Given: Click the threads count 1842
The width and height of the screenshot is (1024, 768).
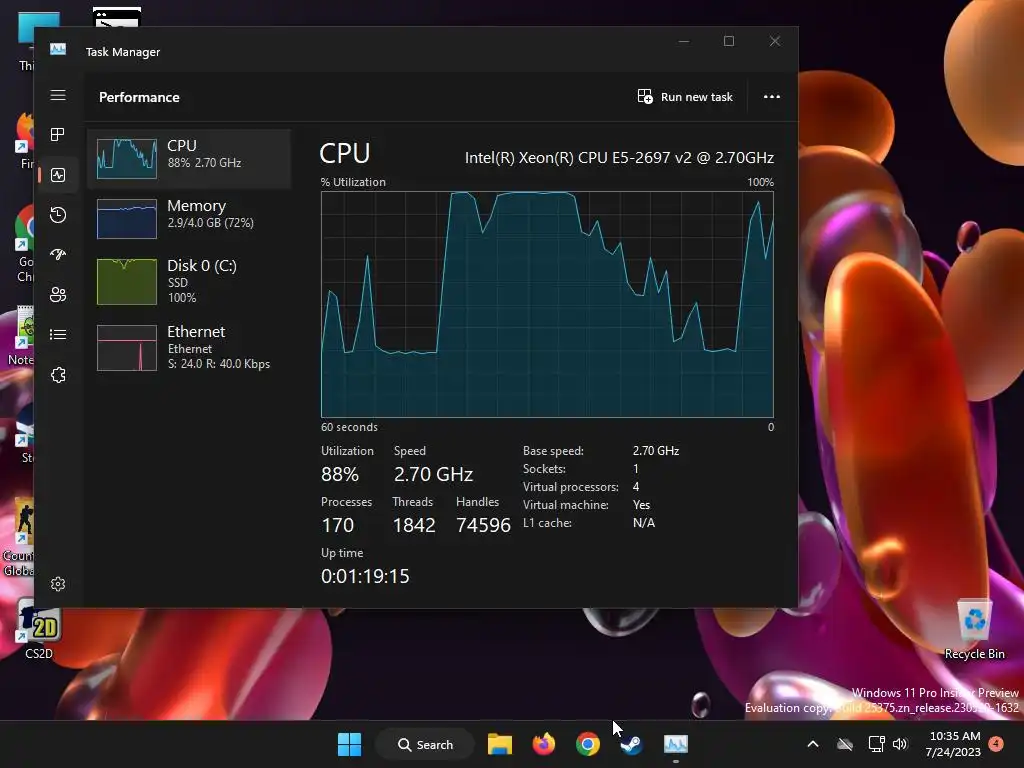Looking at the screenshot, I should point(413,525).
